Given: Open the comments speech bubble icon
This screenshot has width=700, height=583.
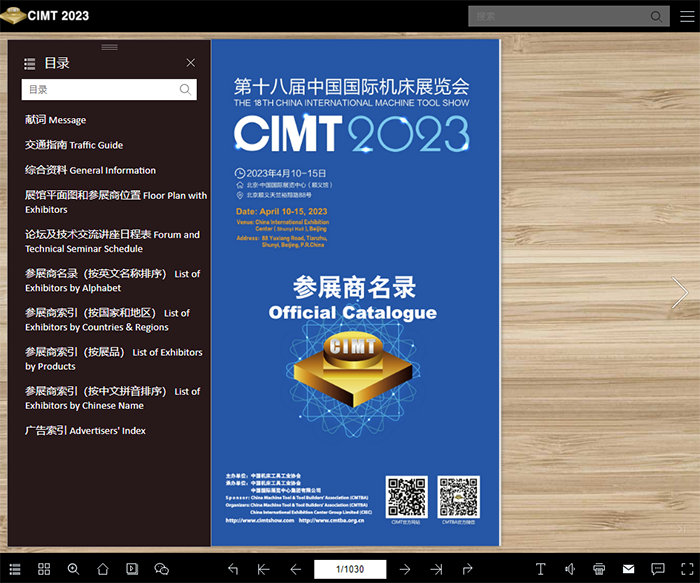Looking at the screenshot, I should (x=658, y=569).
